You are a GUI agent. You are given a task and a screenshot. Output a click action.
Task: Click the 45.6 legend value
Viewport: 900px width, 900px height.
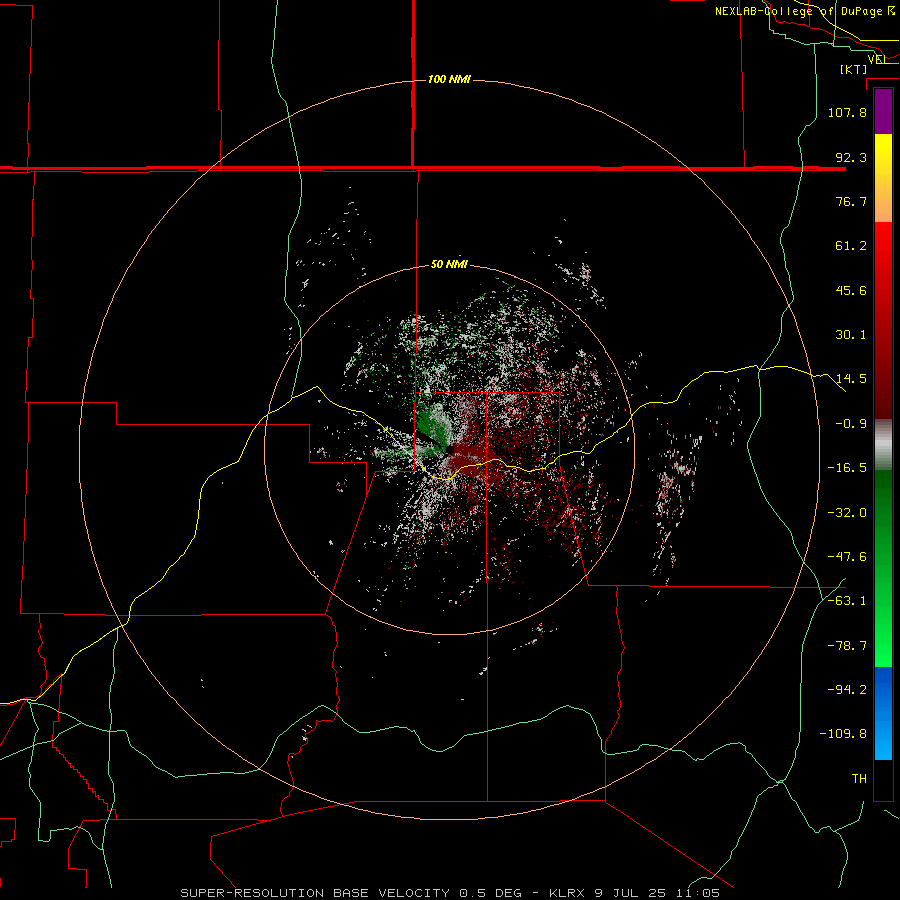[x=851, y=290]
